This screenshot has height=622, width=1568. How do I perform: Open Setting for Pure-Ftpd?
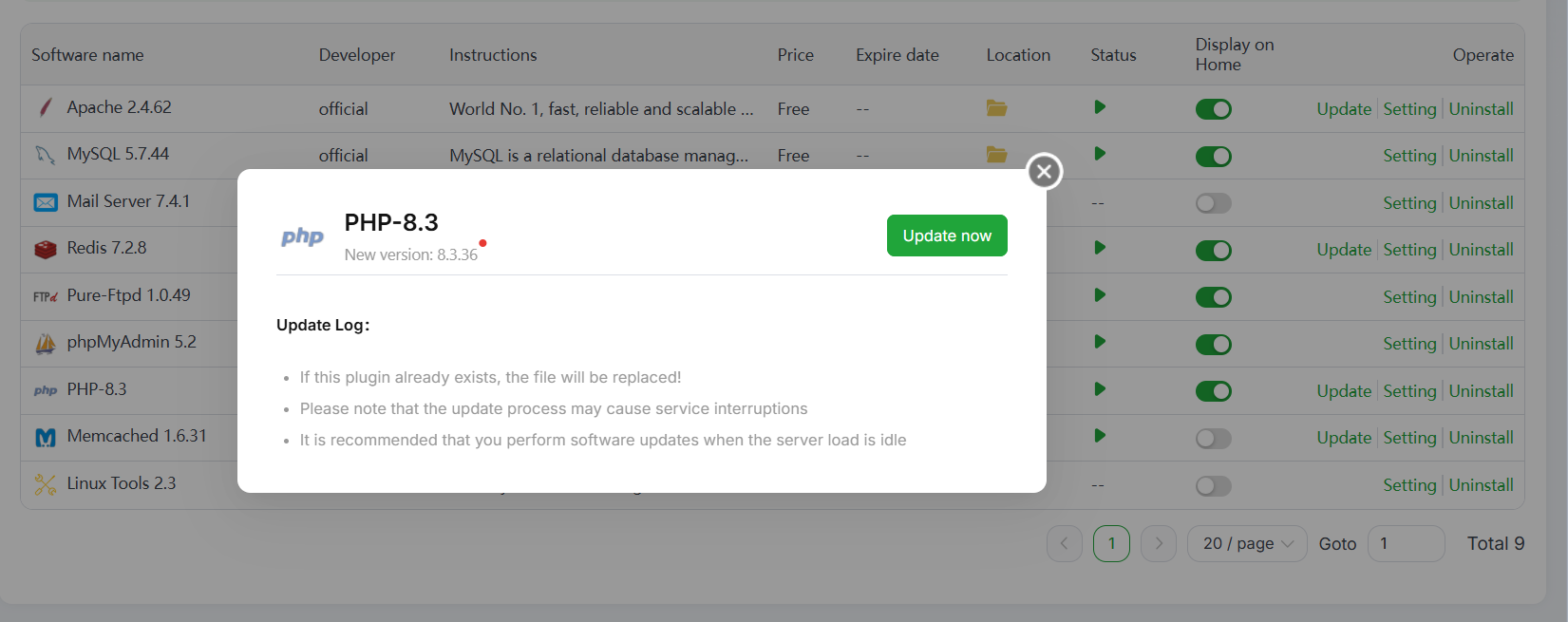1409,297
